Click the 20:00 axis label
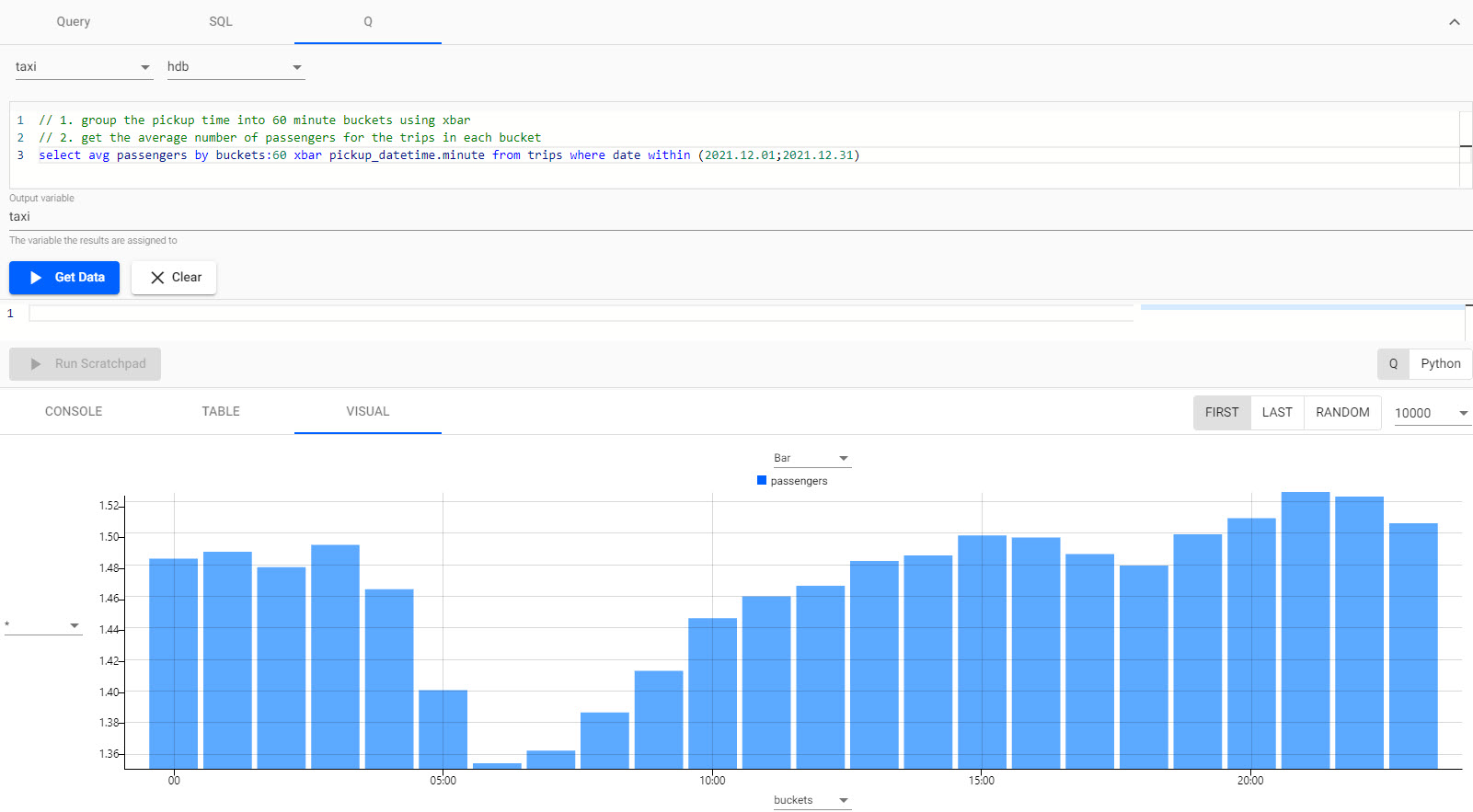Viewport: 1473px width, 812px height. (1250, 781)
